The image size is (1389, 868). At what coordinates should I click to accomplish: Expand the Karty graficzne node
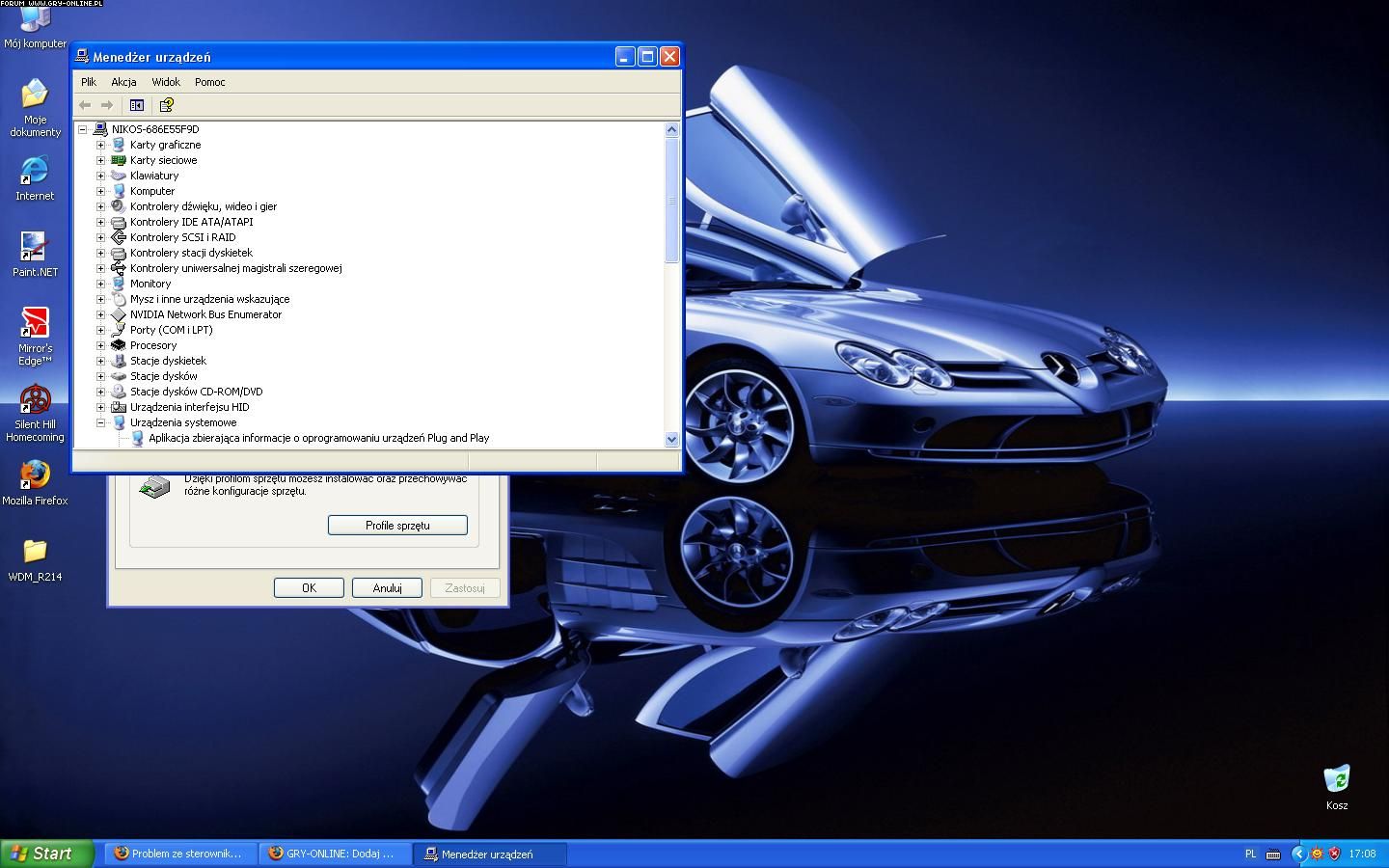100,145
